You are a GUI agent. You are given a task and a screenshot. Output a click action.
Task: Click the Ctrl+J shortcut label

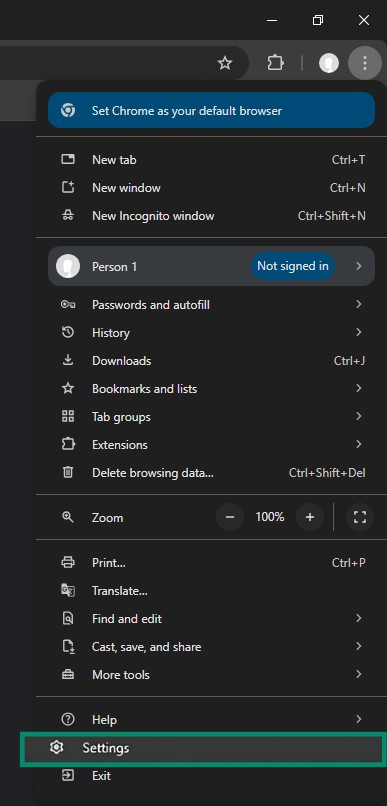pos(349,360)
